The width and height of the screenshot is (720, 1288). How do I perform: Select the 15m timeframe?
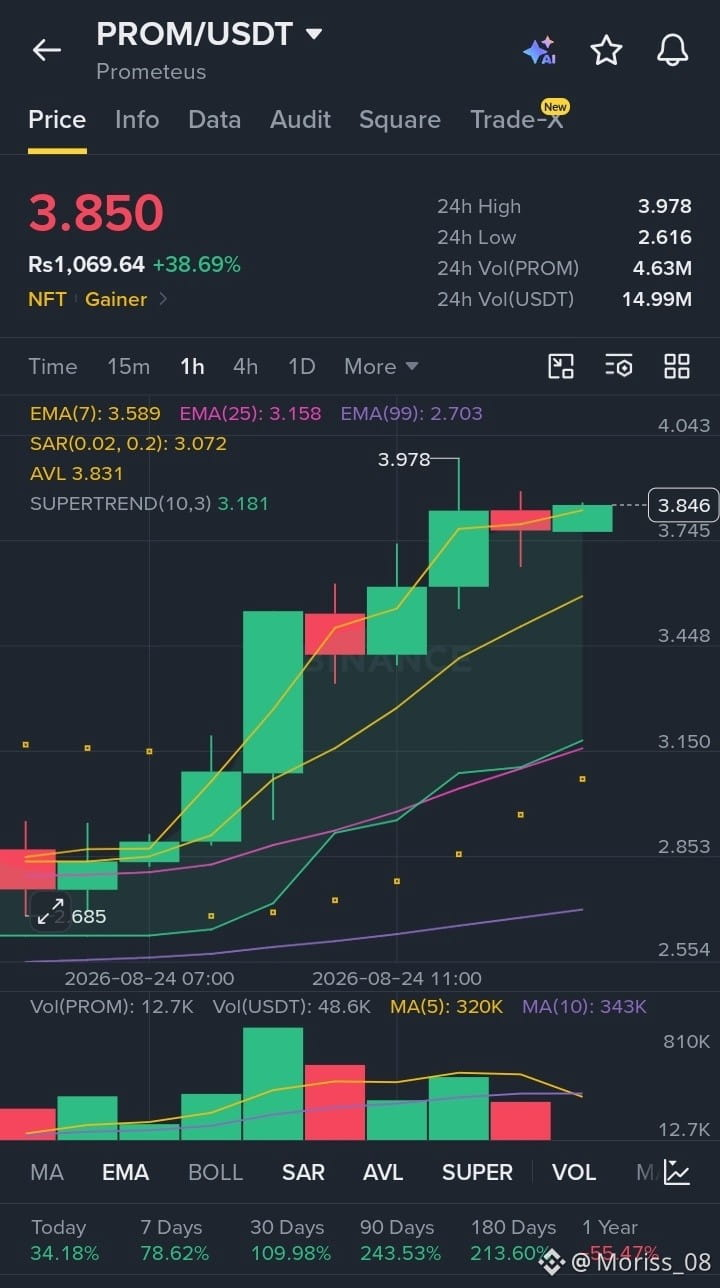(129, 366)
